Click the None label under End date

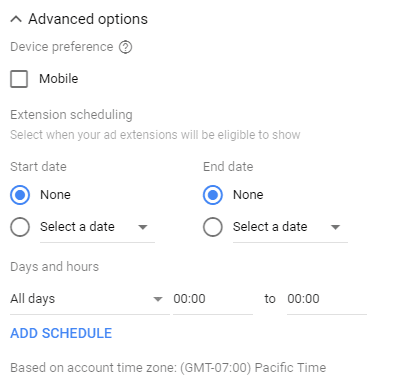click(248, 195)
